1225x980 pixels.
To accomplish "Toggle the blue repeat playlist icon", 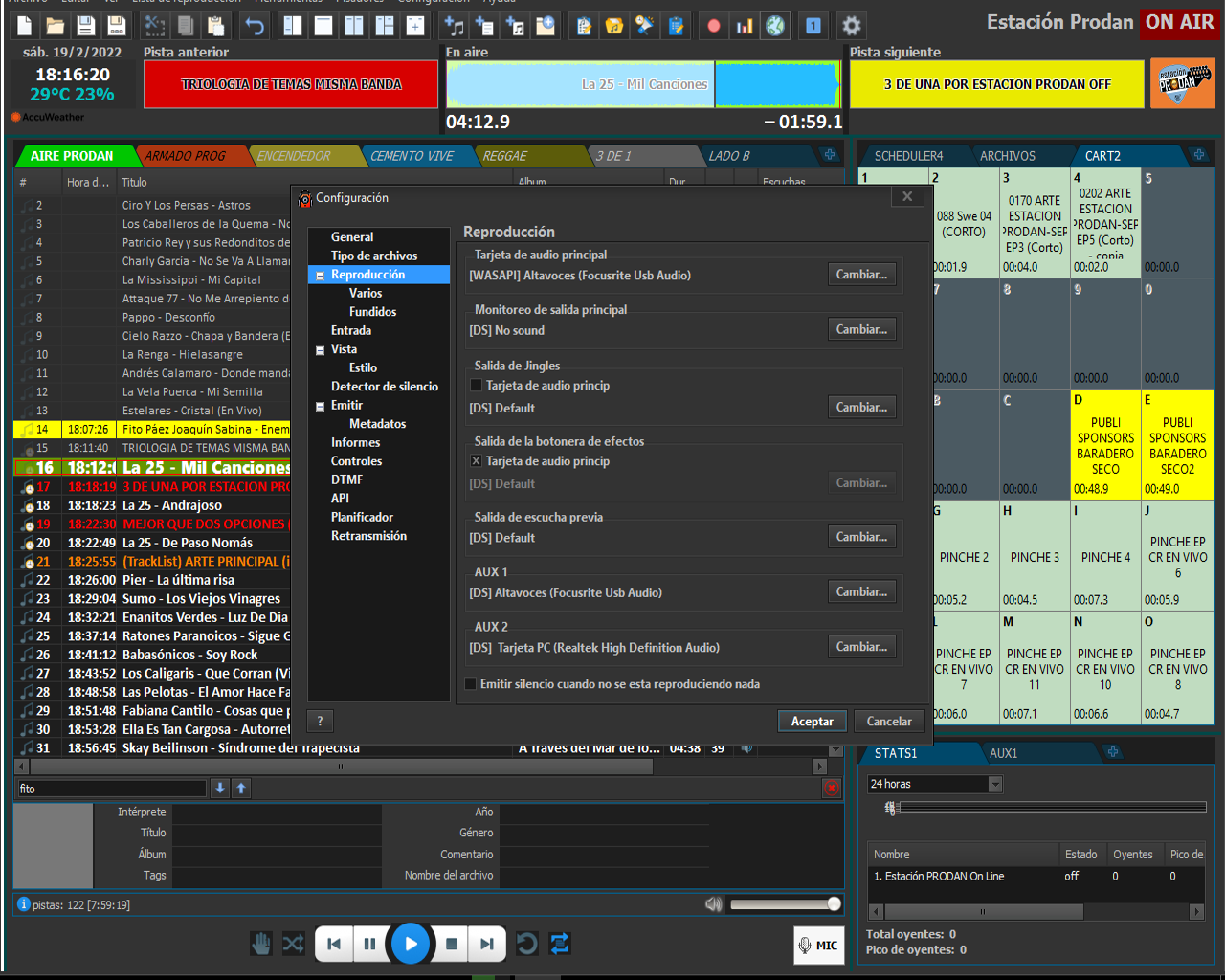I will (x=560, y=944).
